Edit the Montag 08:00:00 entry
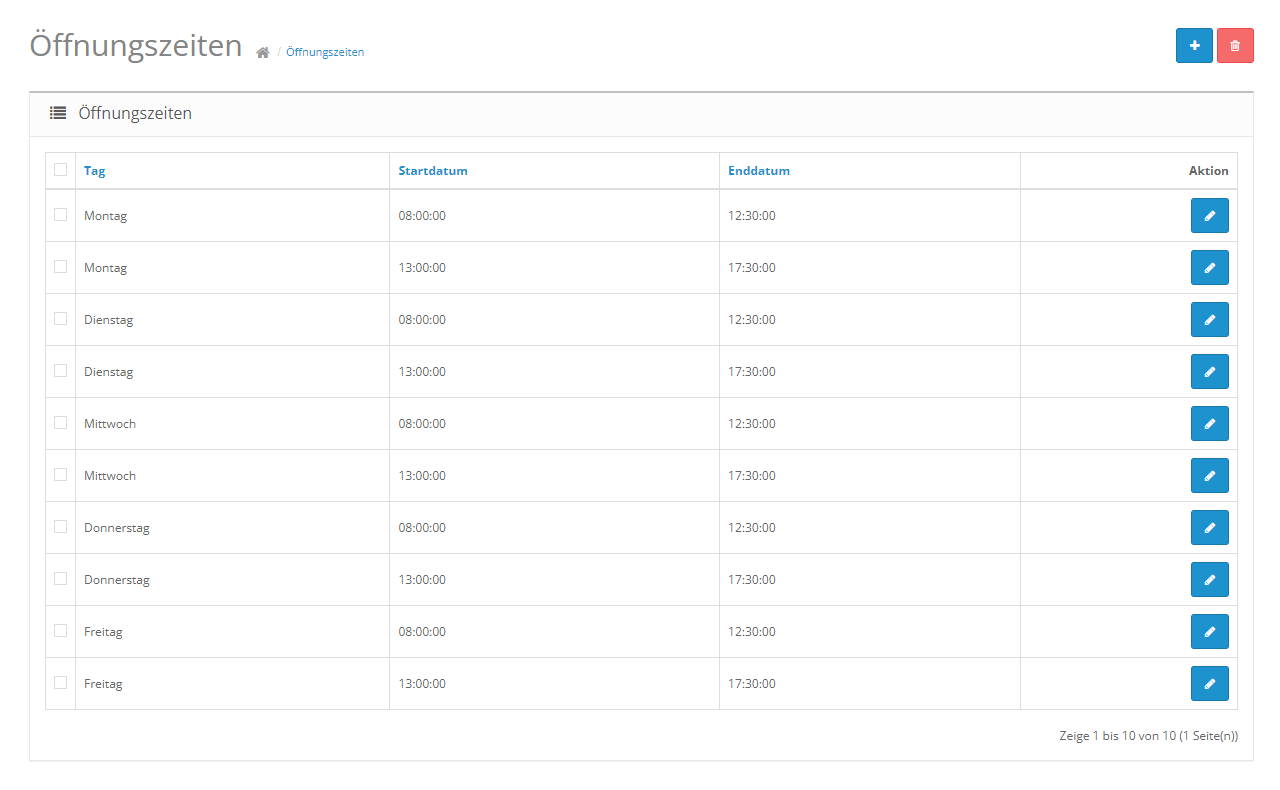 [x=1209, y=216]
